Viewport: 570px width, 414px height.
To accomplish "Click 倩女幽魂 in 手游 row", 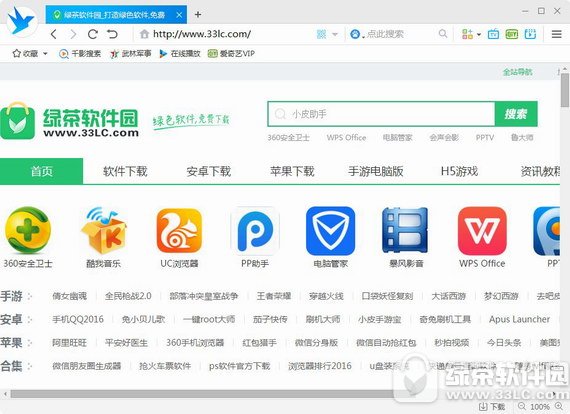I will tap(69, 296).
